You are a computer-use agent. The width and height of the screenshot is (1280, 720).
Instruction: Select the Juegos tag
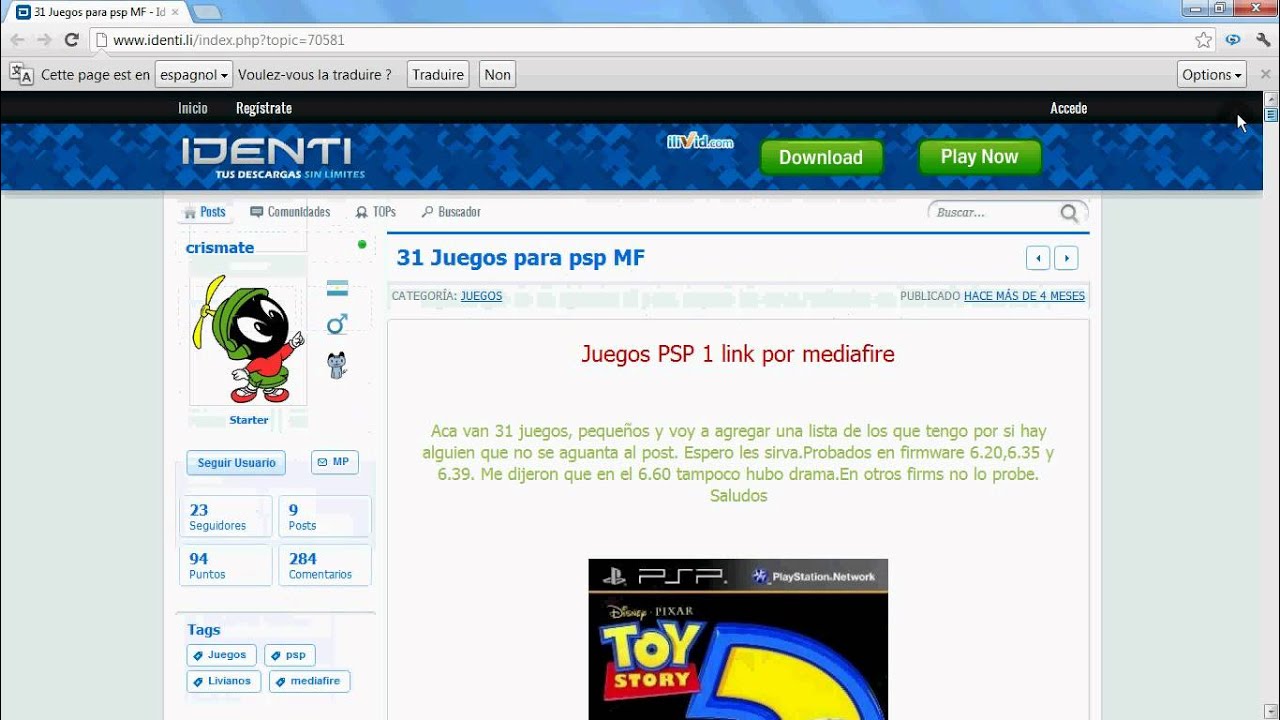(x=221, y=655)
